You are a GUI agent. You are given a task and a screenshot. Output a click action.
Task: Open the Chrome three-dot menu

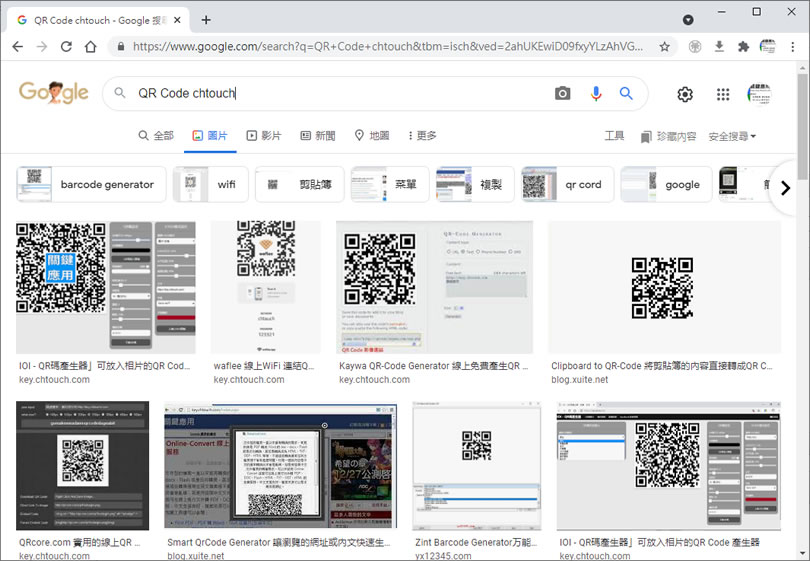[792, 47]
